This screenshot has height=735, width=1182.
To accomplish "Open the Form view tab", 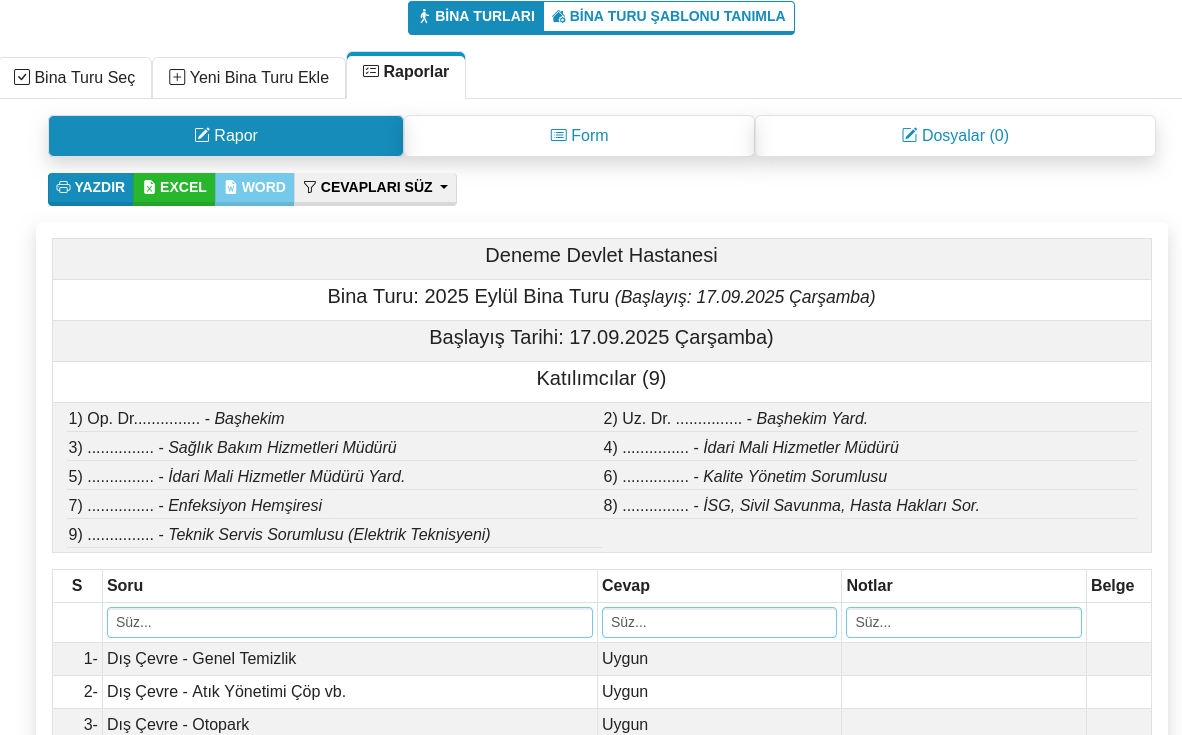I will click(579, 136).
